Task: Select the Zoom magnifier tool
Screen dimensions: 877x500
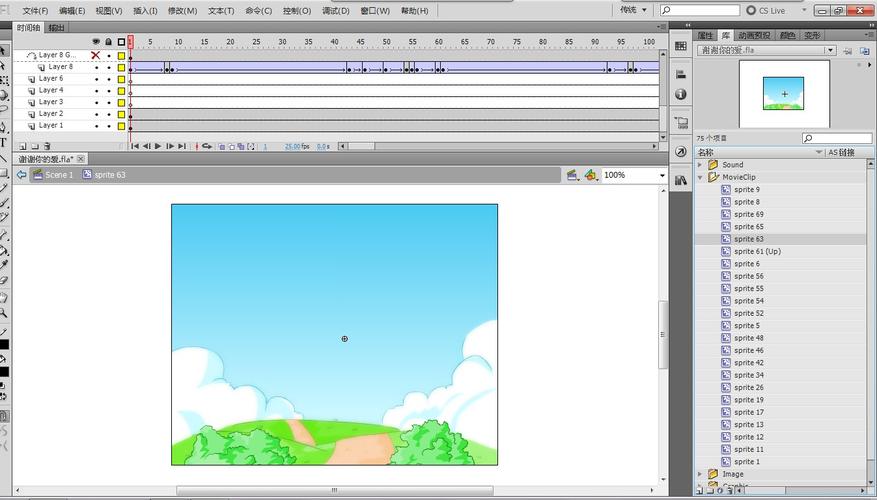Action: tap(3, 313)
